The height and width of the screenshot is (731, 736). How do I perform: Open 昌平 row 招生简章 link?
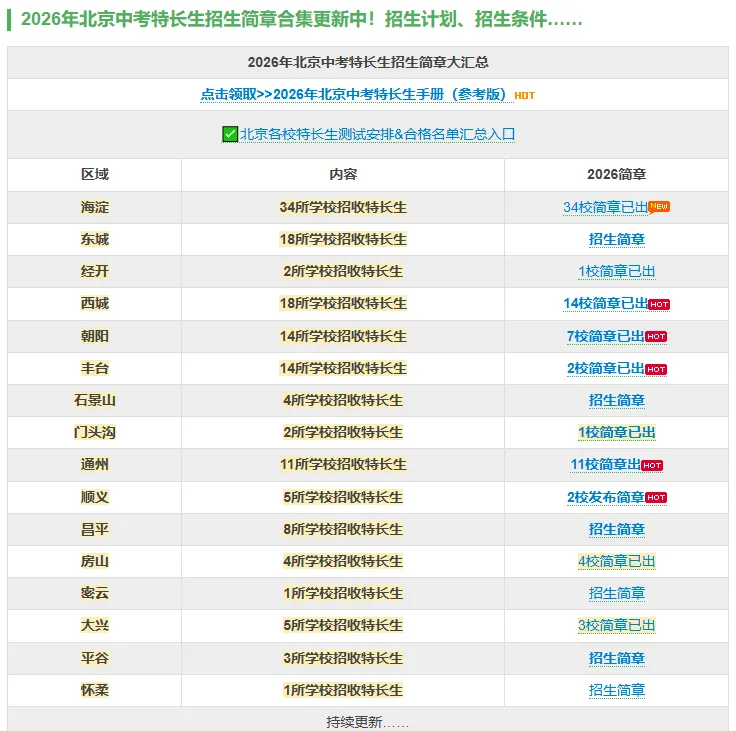(x=616, y=530)
